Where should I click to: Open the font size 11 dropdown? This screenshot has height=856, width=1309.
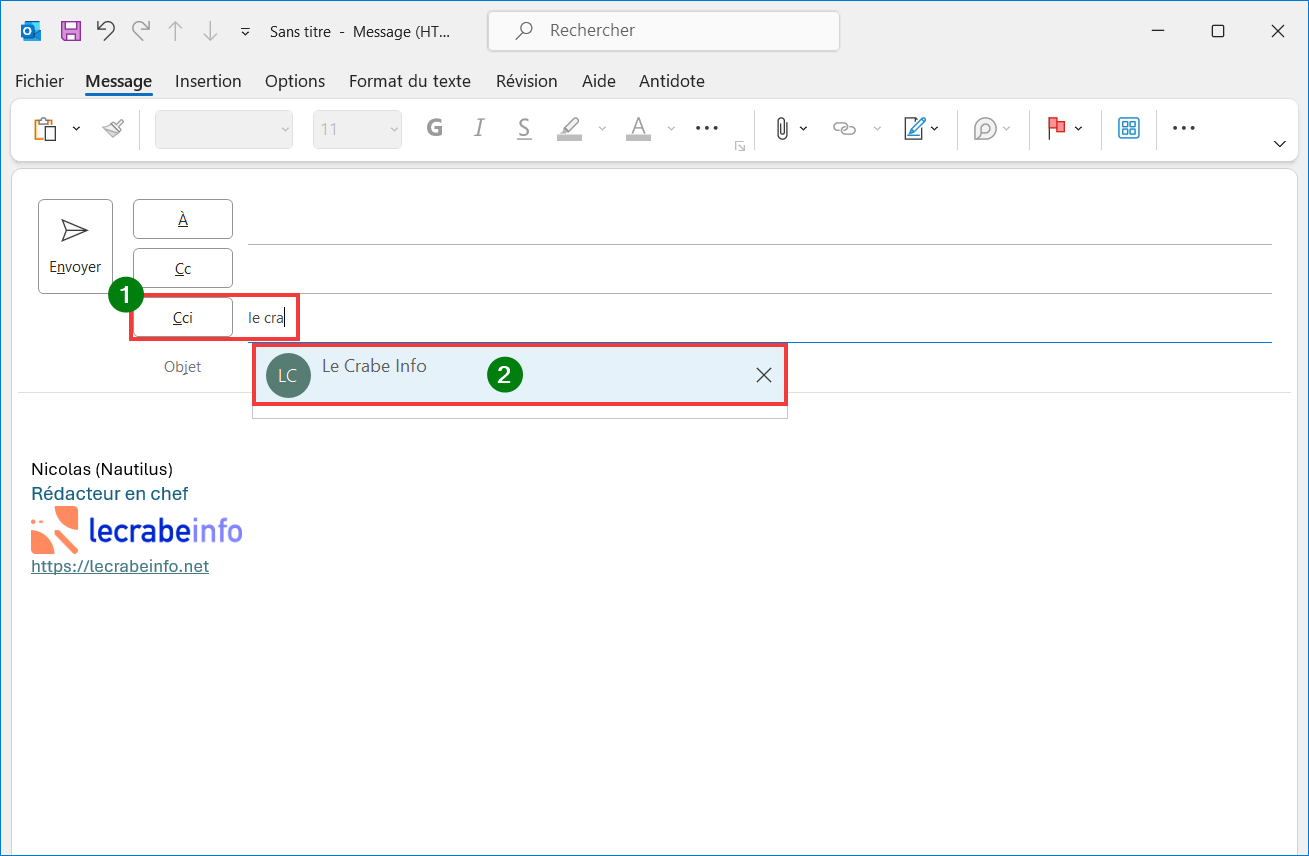tap(357, 129)
